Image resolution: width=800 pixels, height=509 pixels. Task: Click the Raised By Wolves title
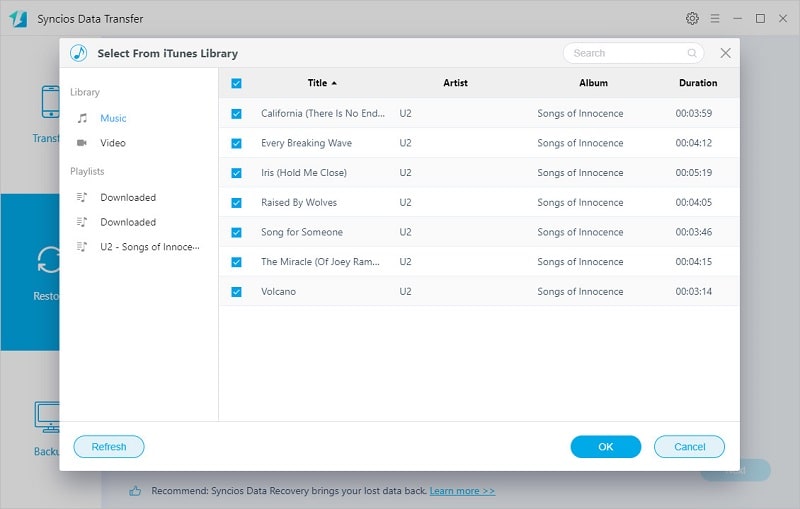click(299, 202)
